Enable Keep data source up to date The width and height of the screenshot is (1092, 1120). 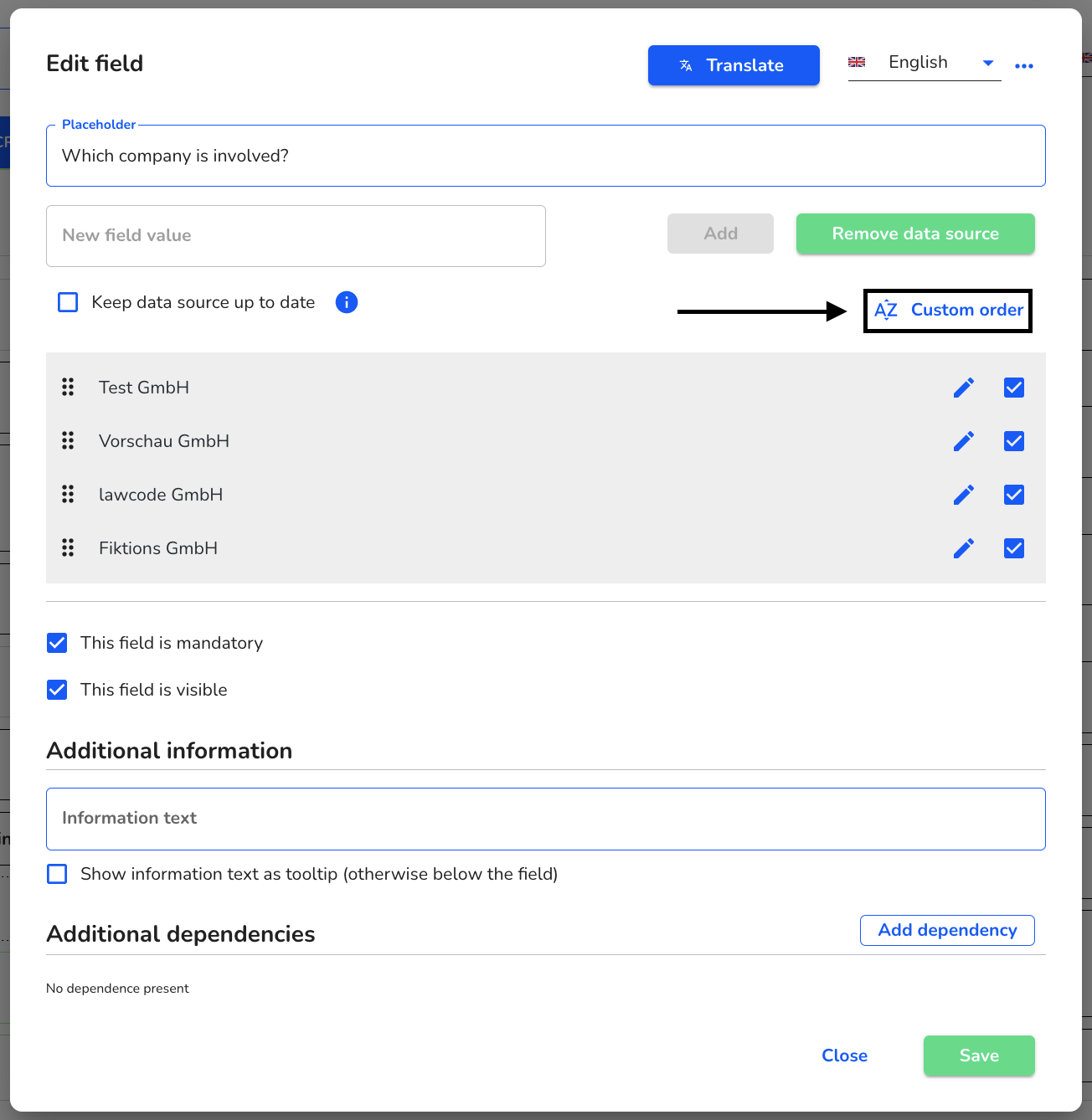click(x=68, y=302)
